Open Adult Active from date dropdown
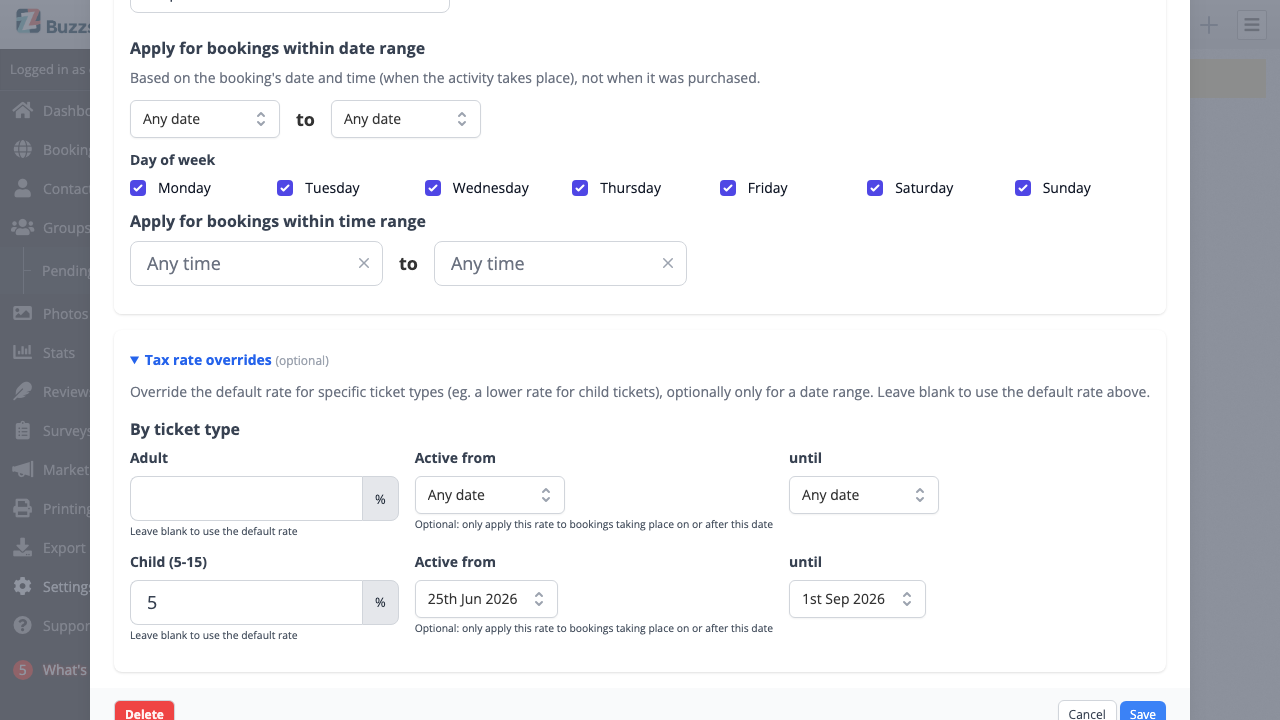 tap(490, 495)
